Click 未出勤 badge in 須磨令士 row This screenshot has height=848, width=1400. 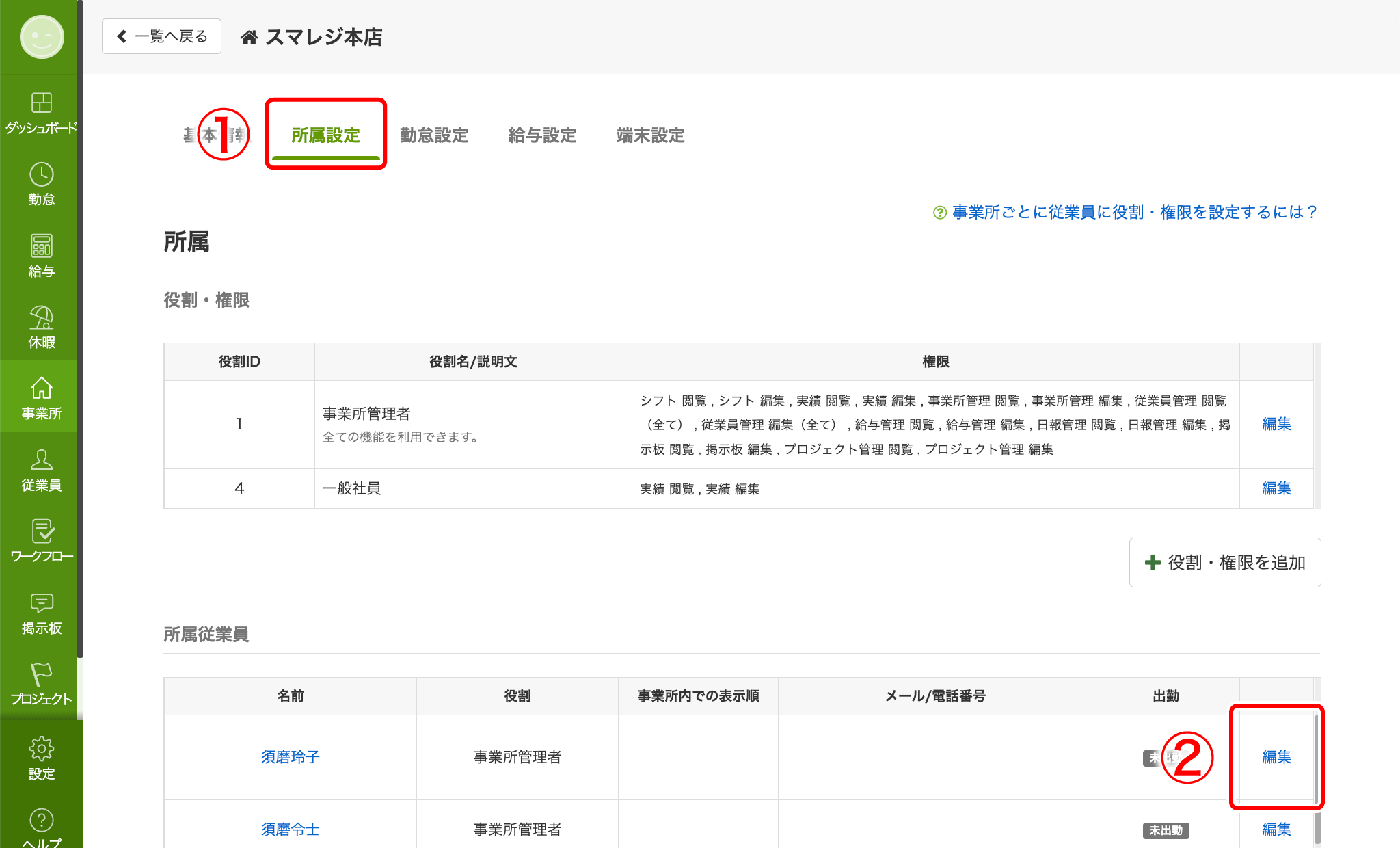click(1166, 830)
